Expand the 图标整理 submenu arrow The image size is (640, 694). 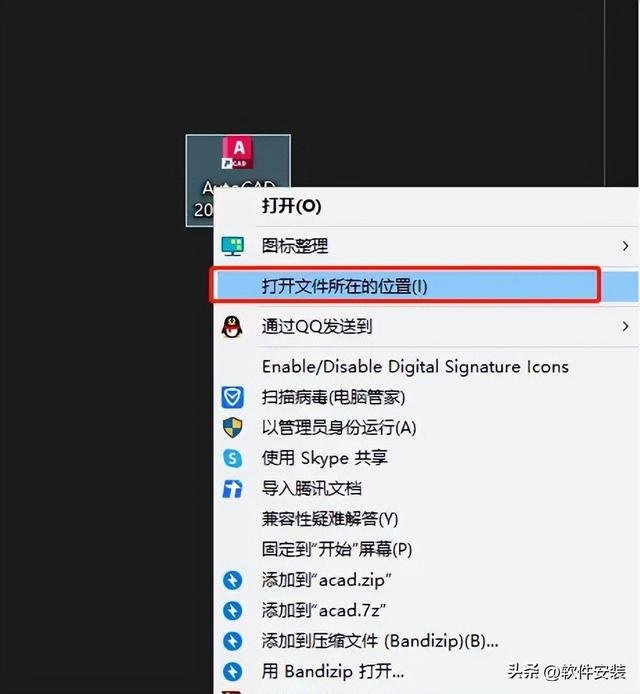[x=625, y=246]
